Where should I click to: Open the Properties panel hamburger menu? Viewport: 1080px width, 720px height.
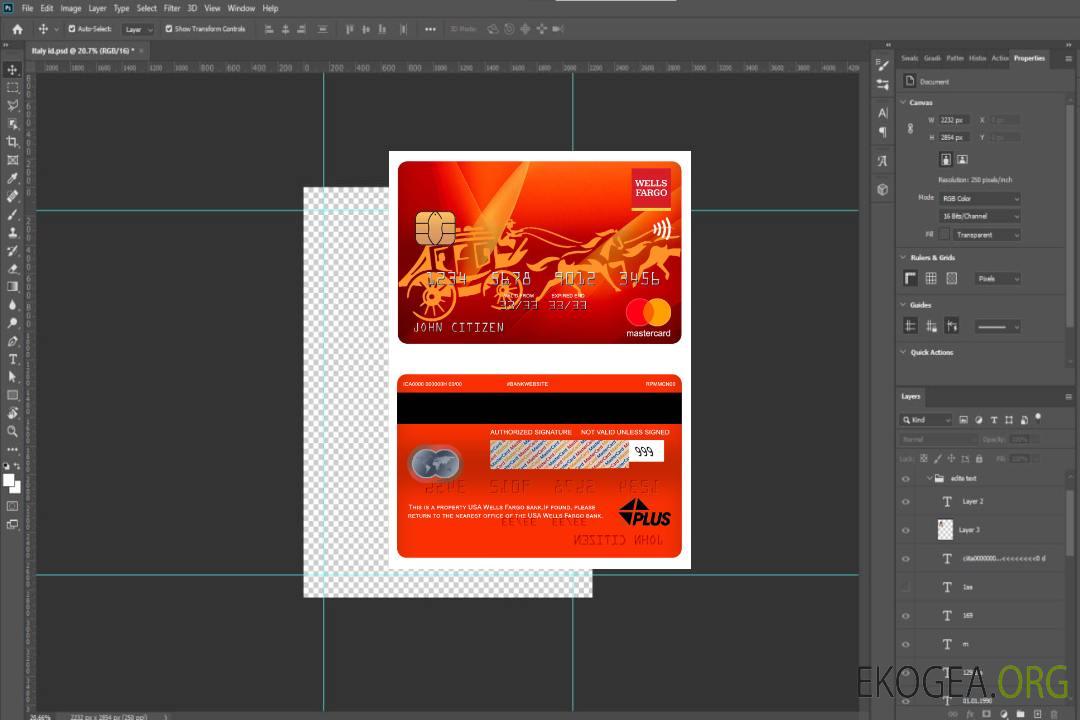click(1068, 59)
